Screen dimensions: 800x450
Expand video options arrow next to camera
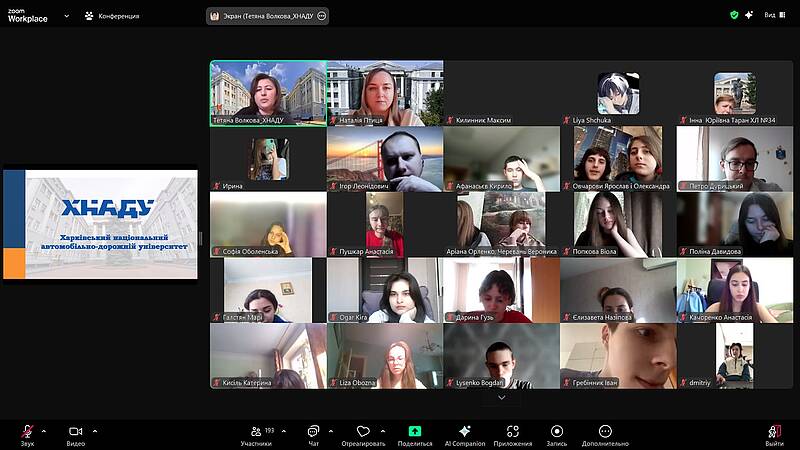(x=95, y=431)
